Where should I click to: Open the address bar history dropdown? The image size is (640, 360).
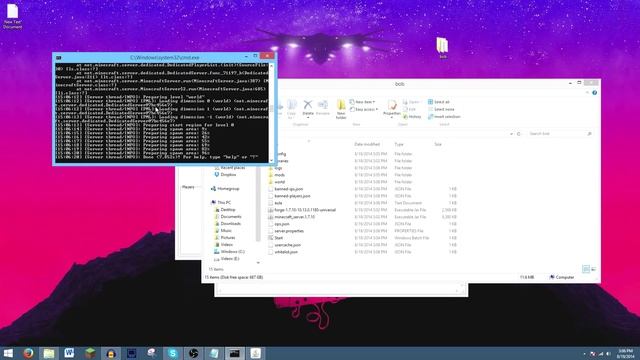(511, 134)
